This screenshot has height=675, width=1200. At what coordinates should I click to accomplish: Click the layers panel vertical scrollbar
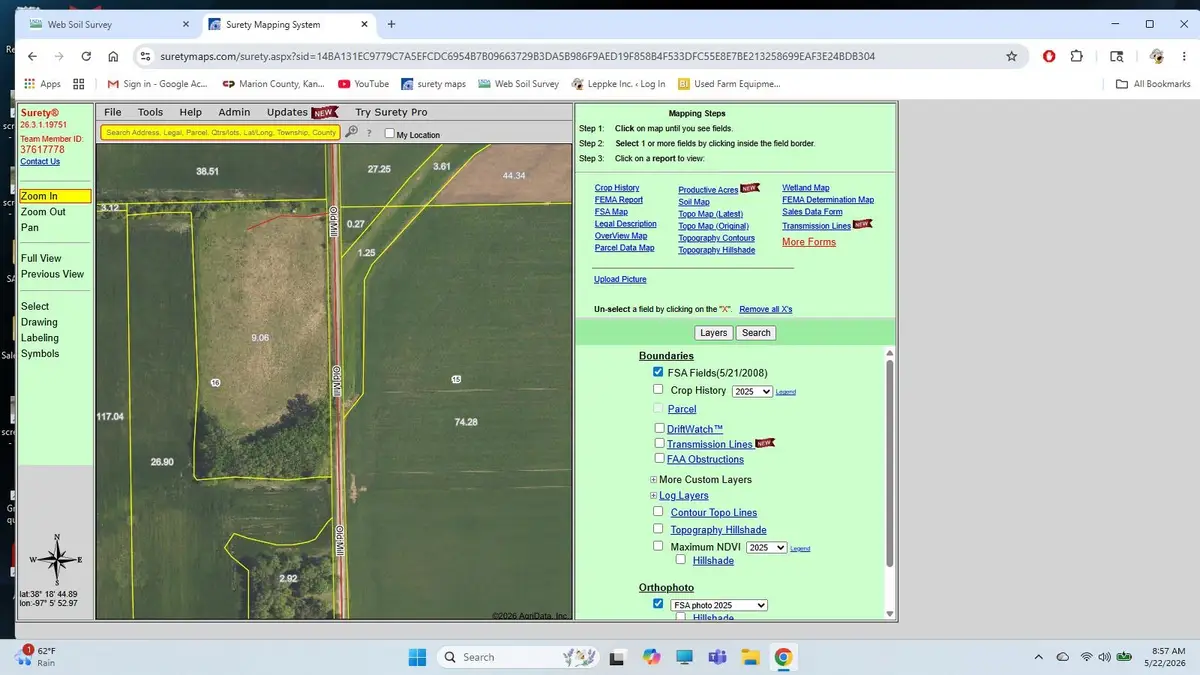[x=890, y=482]
